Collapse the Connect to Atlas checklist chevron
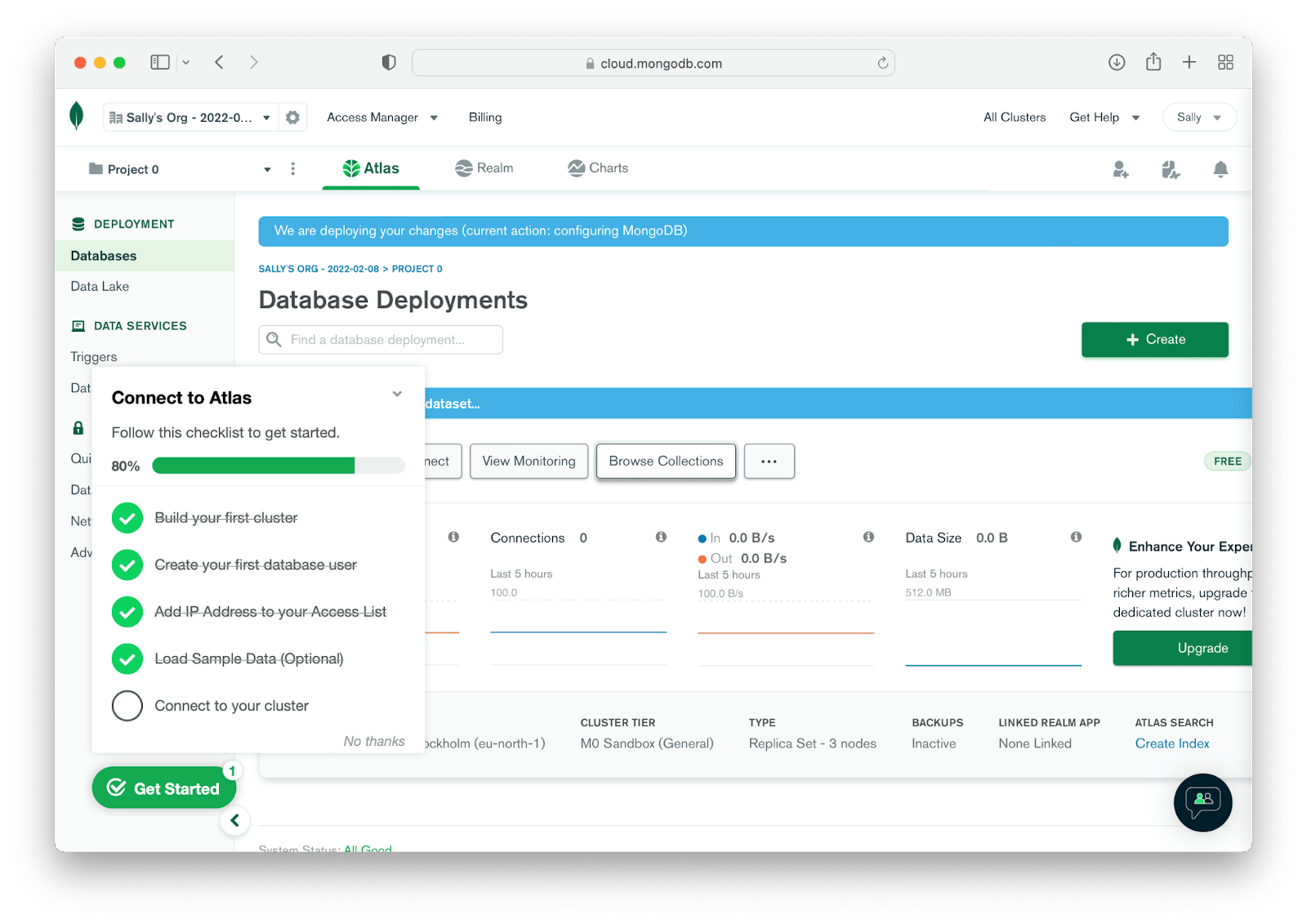The image size is (1307, 924). pos(397,394)
